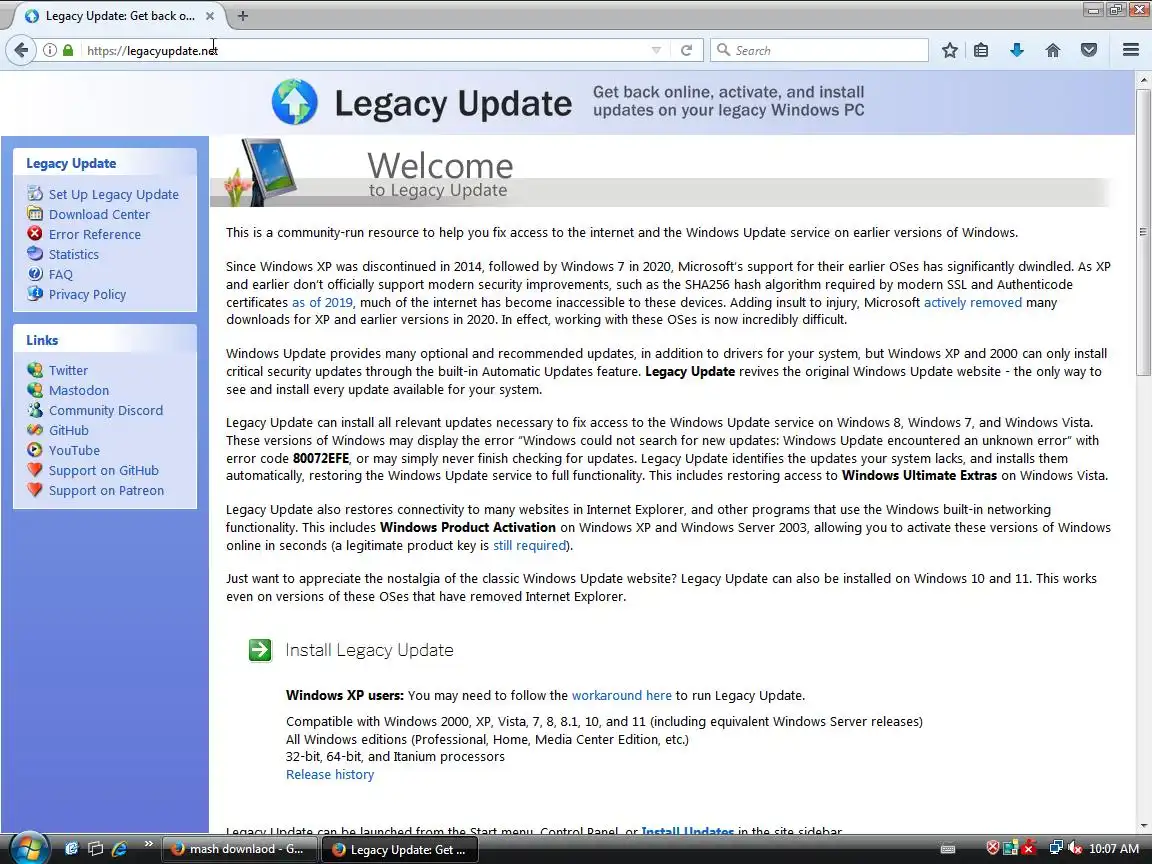Open the Statistics link
This screenshot has height=864, width=1152.
point(73,254)
